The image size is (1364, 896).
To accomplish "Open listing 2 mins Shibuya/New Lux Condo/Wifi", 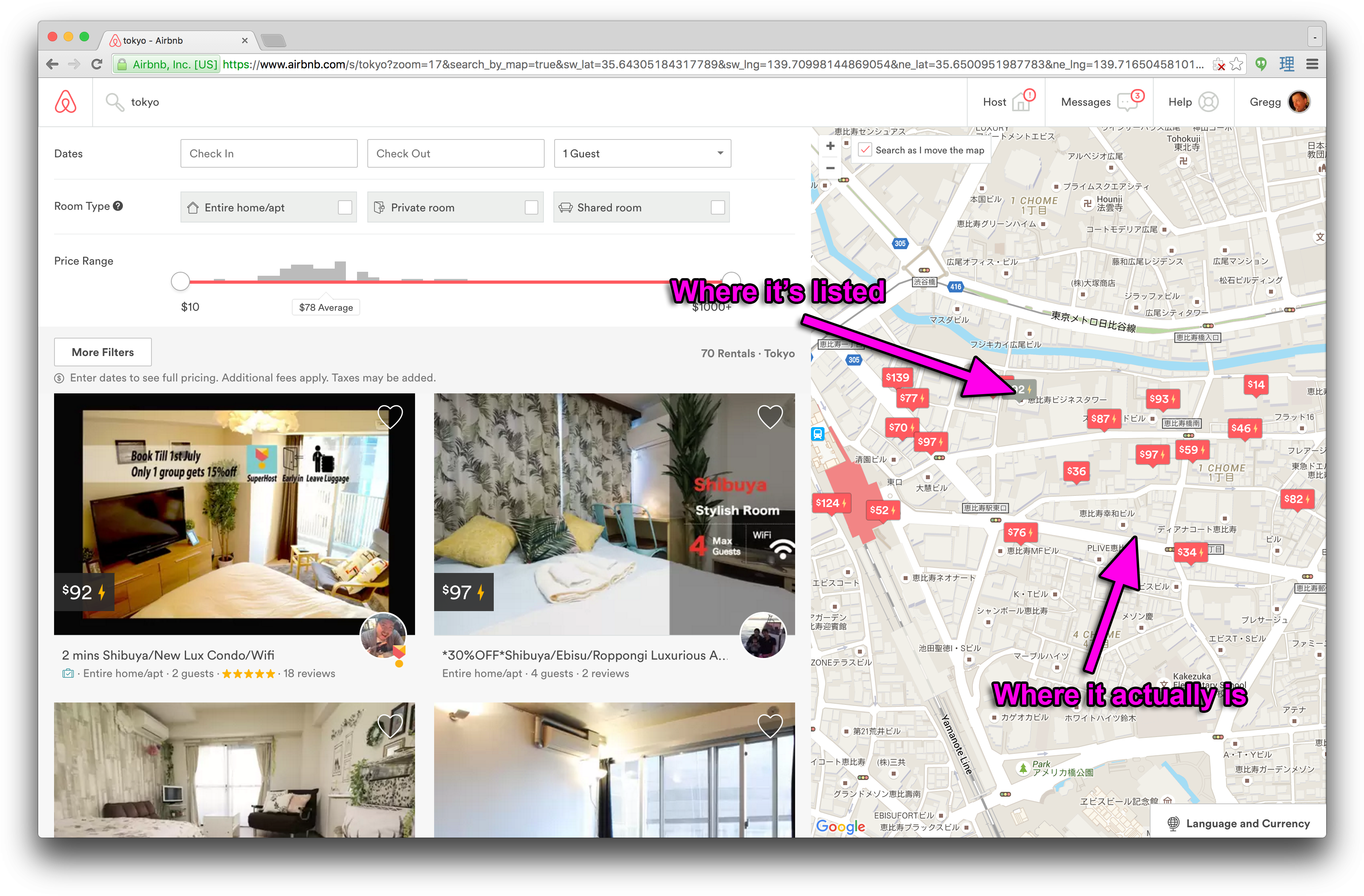I will tap(168, 655).
